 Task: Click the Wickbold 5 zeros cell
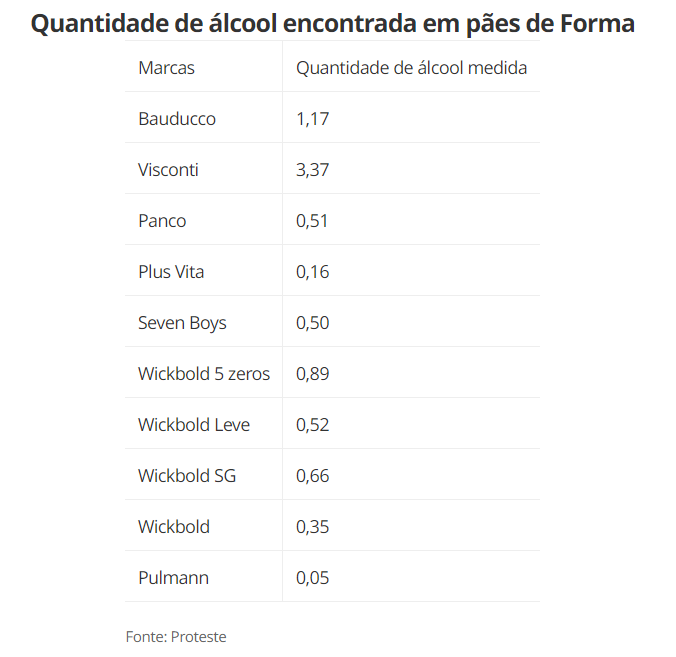[204, 374]
